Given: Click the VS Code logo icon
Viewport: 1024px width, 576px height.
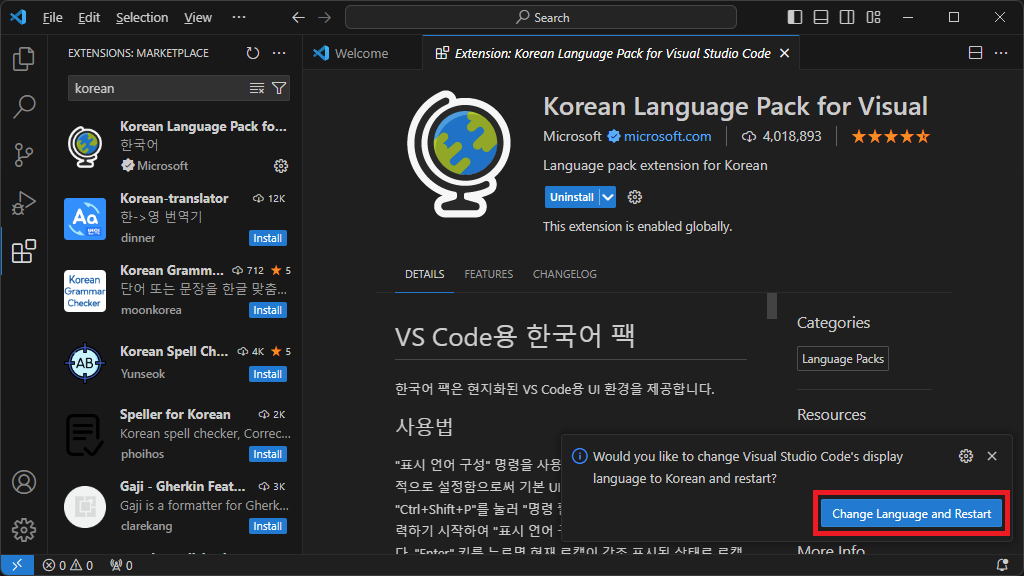Looking at the screenshot, I should tap(18, 17).
